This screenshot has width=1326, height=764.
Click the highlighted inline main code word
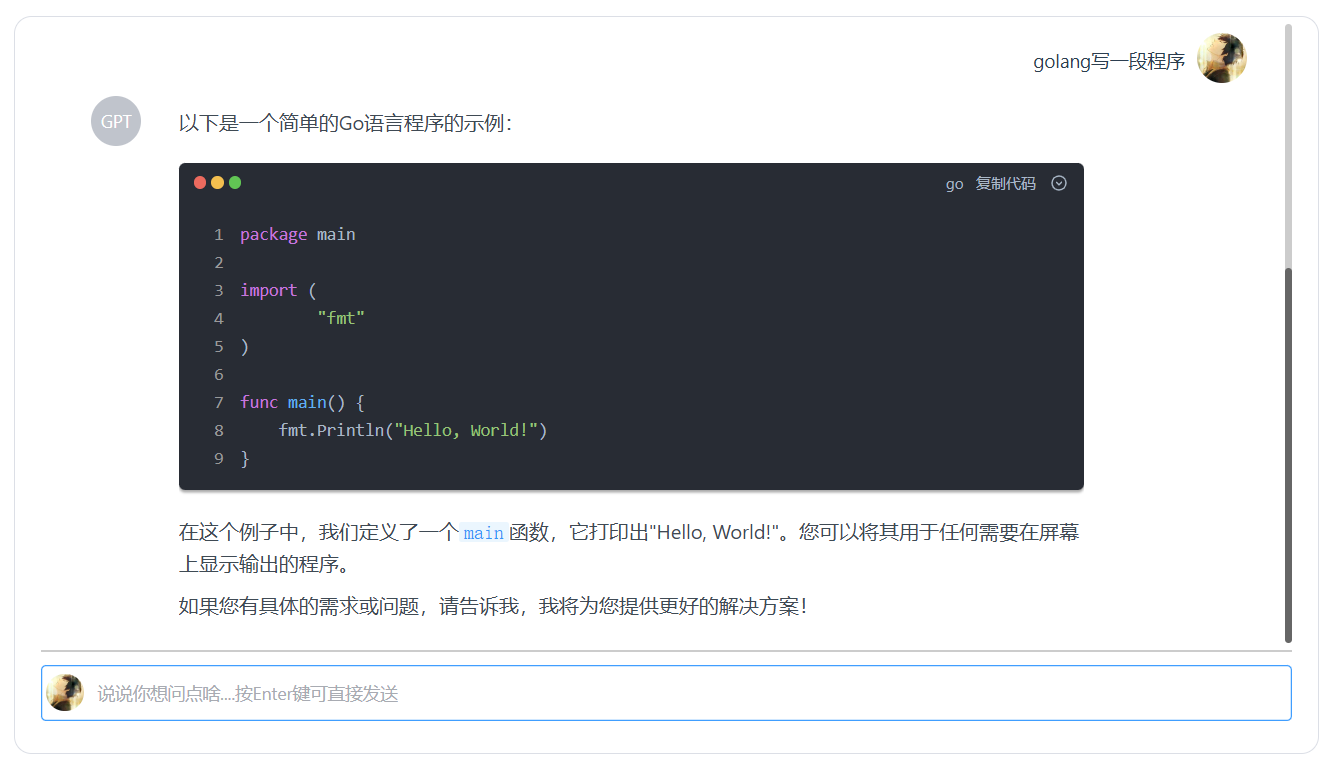pos(483,533)
